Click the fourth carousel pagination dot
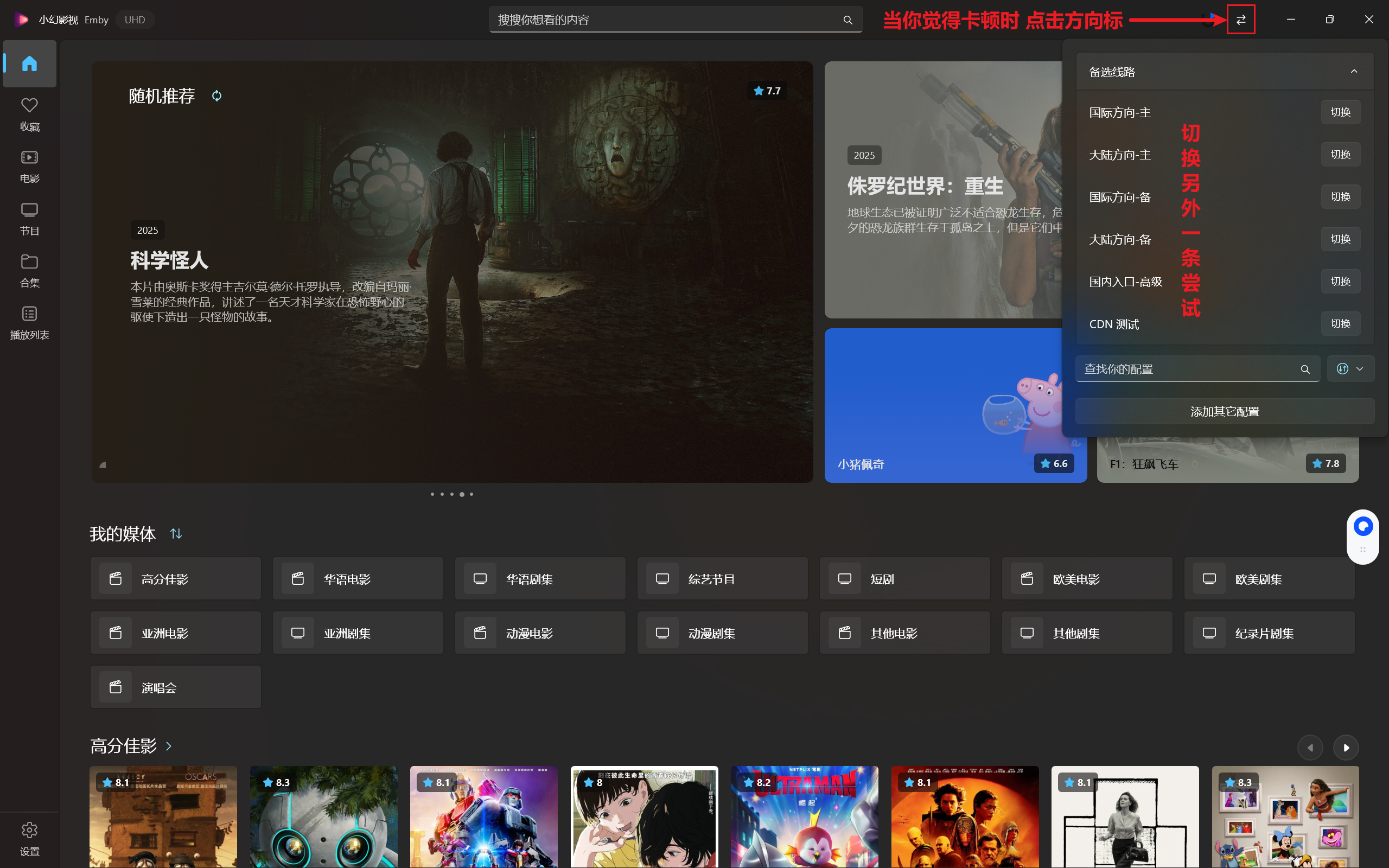This screenshot has height=868, width=1389. 462,494
